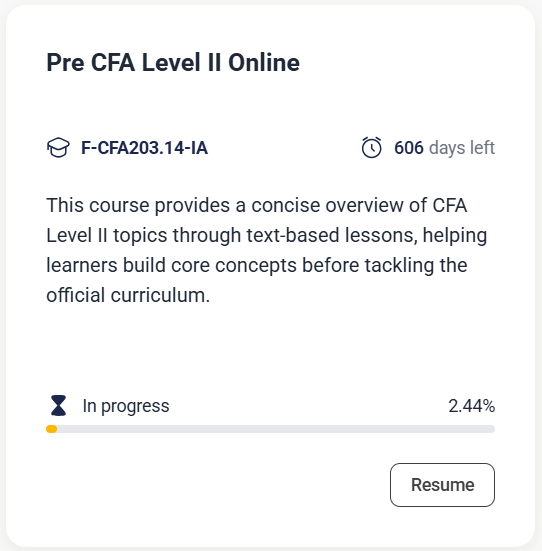
Task: Click the course description paragraph
Action: (267, 250)
